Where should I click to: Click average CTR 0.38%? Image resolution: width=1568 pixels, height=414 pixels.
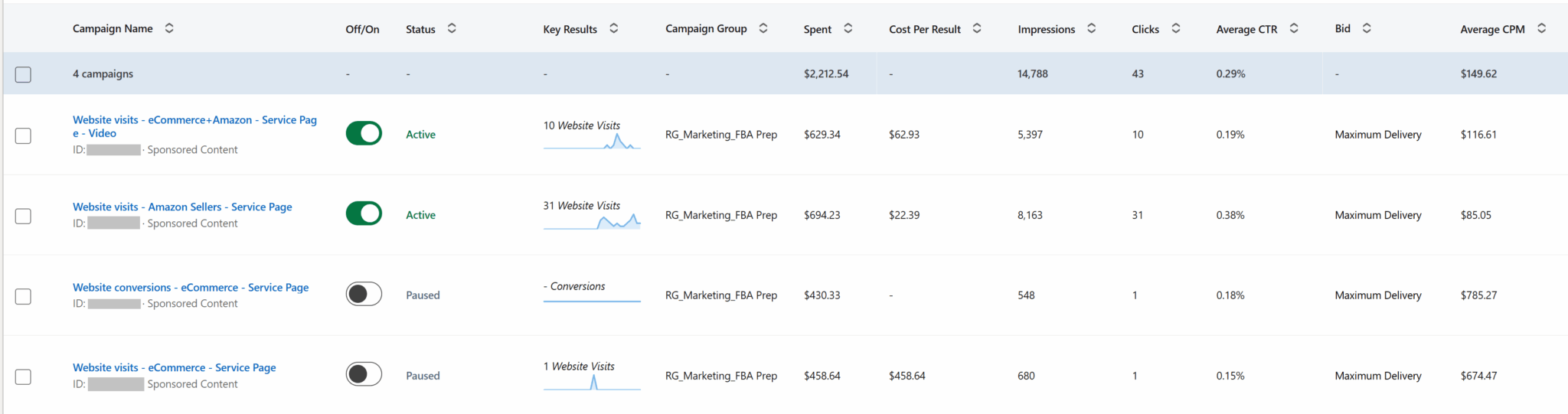(x=1230, y=215)
